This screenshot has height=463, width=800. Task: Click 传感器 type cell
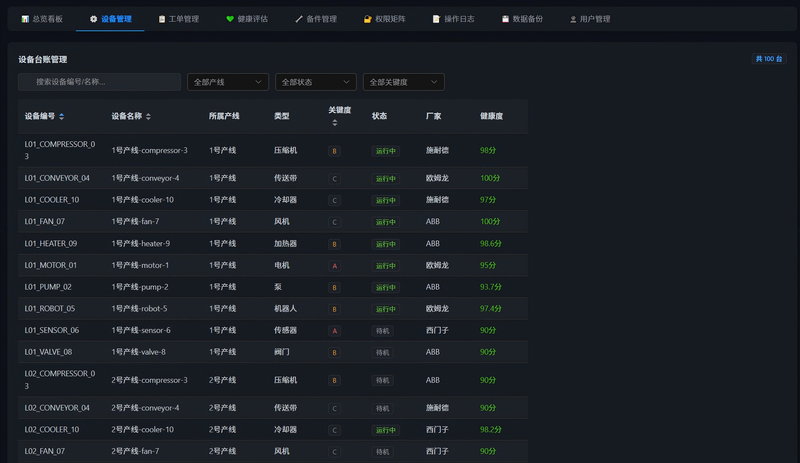tap(285, 330)
